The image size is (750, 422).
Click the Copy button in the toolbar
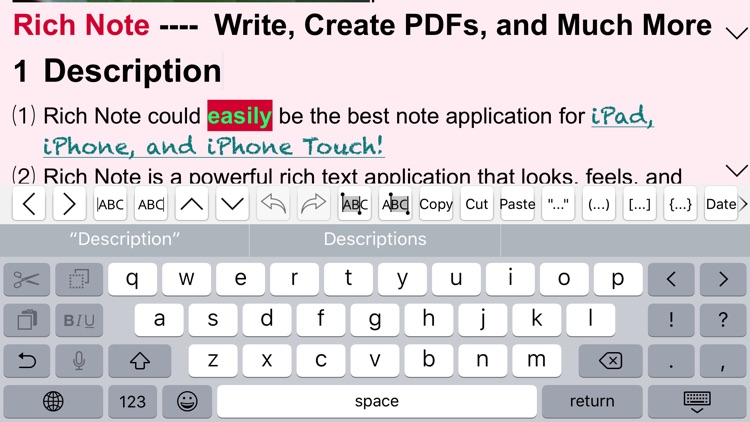pos(436,204)
